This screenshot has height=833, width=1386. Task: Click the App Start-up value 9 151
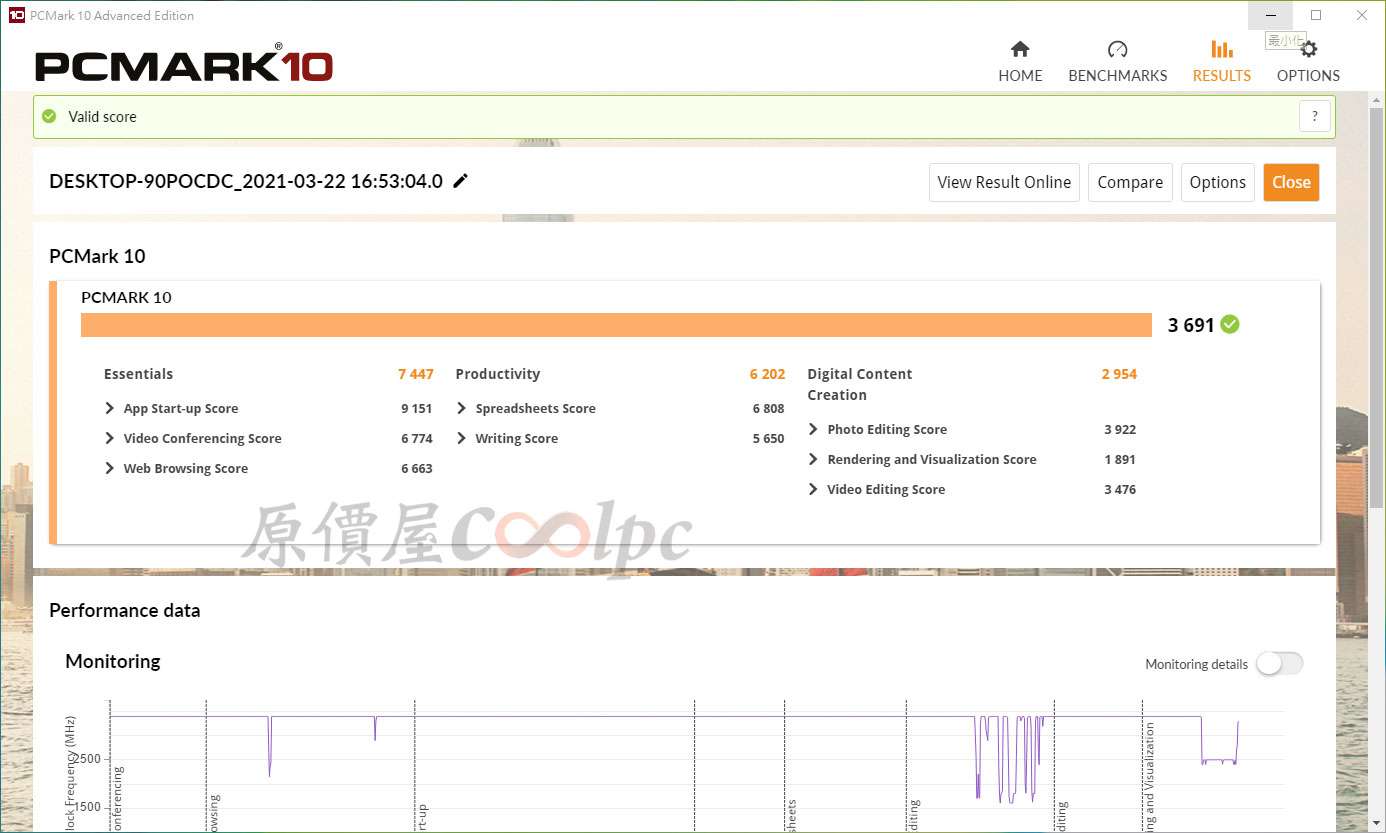[x=417, y=408]
